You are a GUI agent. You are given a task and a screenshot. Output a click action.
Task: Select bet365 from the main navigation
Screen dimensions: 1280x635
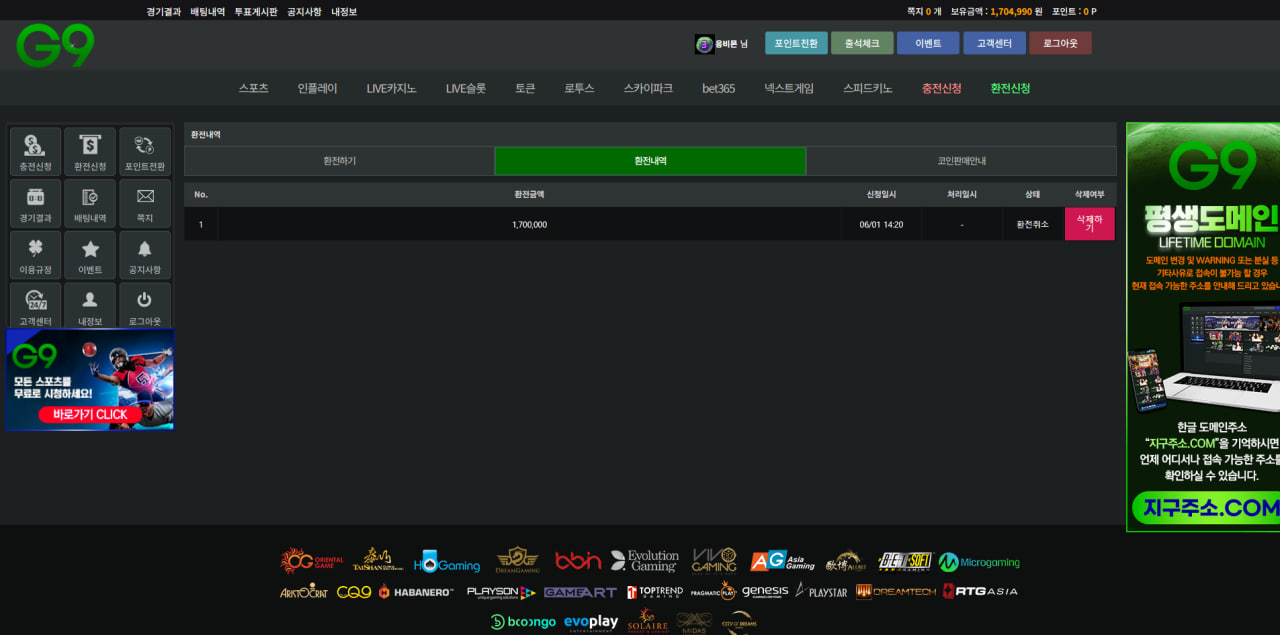pos(718,88)
